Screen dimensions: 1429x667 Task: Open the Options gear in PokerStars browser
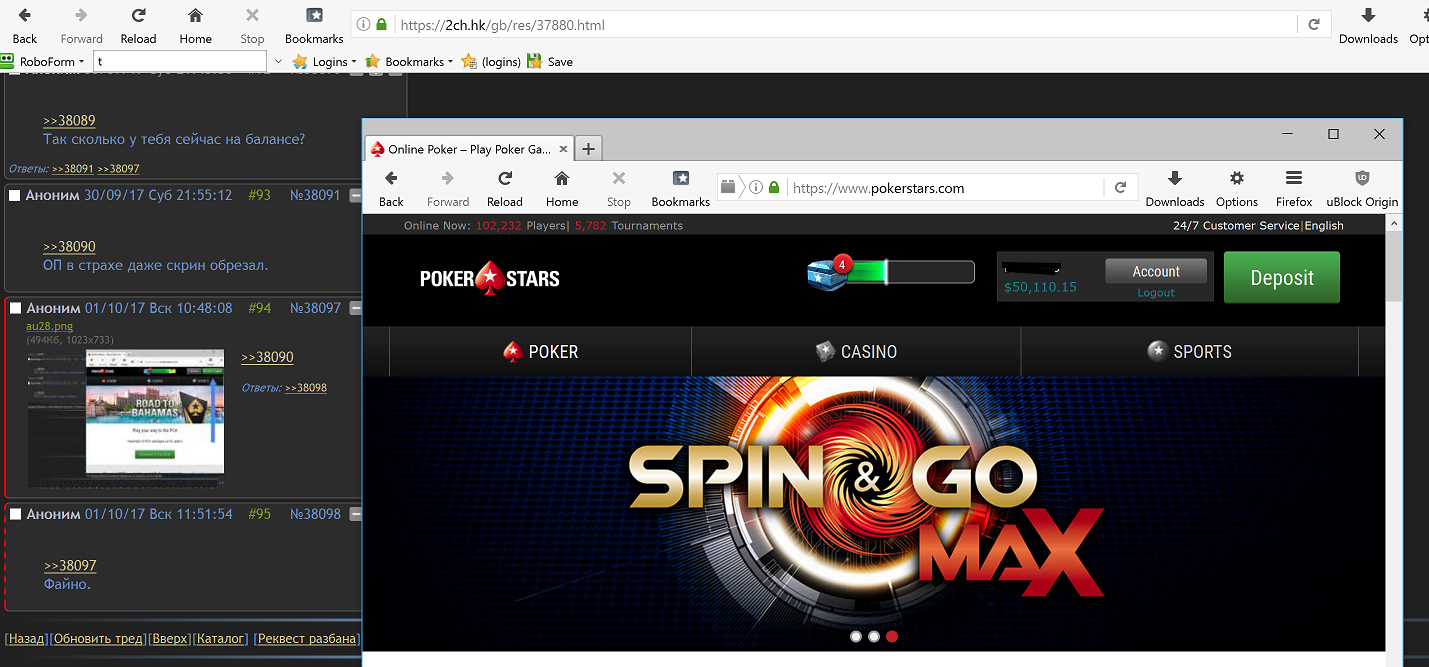point(1237,188)
